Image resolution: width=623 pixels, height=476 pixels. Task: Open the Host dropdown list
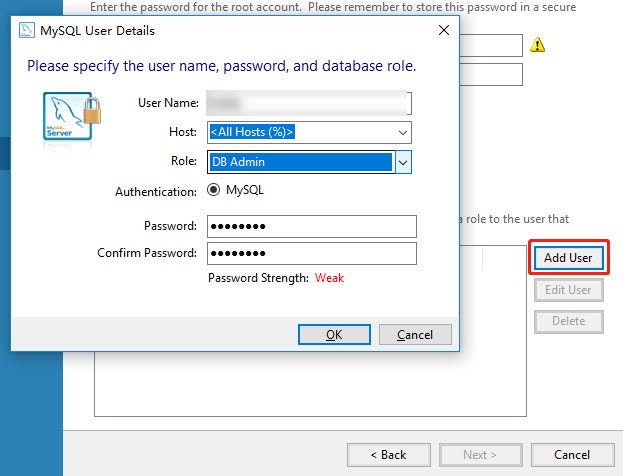pos(402,132)
